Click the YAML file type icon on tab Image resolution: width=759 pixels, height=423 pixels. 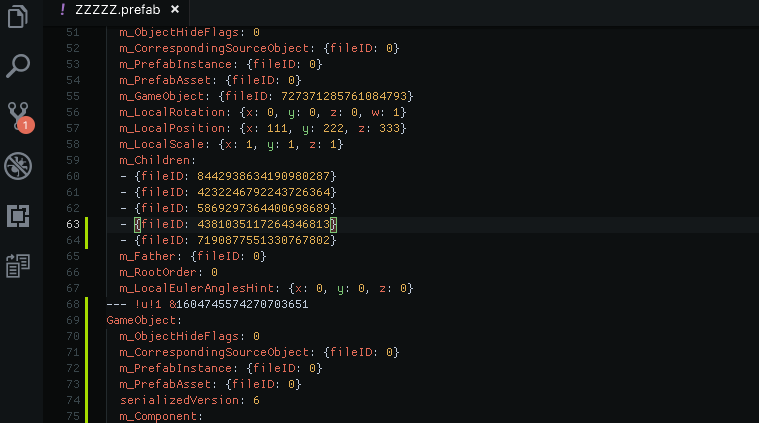coord(62,9)
